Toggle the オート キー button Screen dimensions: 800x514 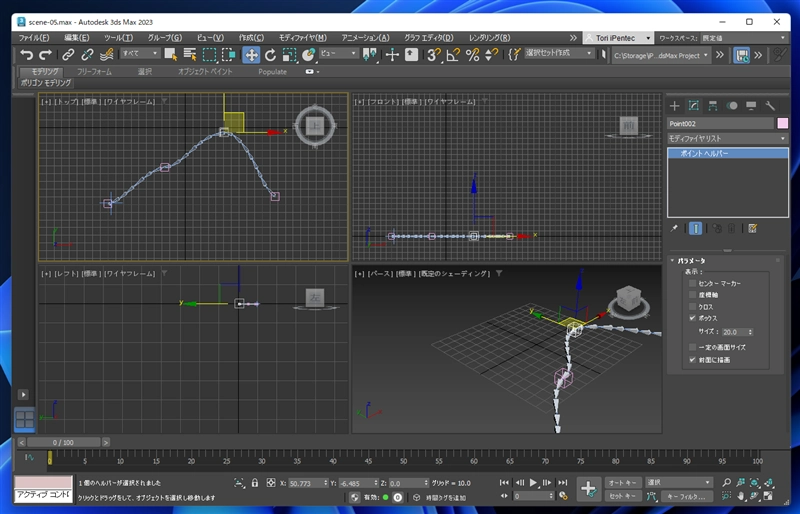click(622, 482)
